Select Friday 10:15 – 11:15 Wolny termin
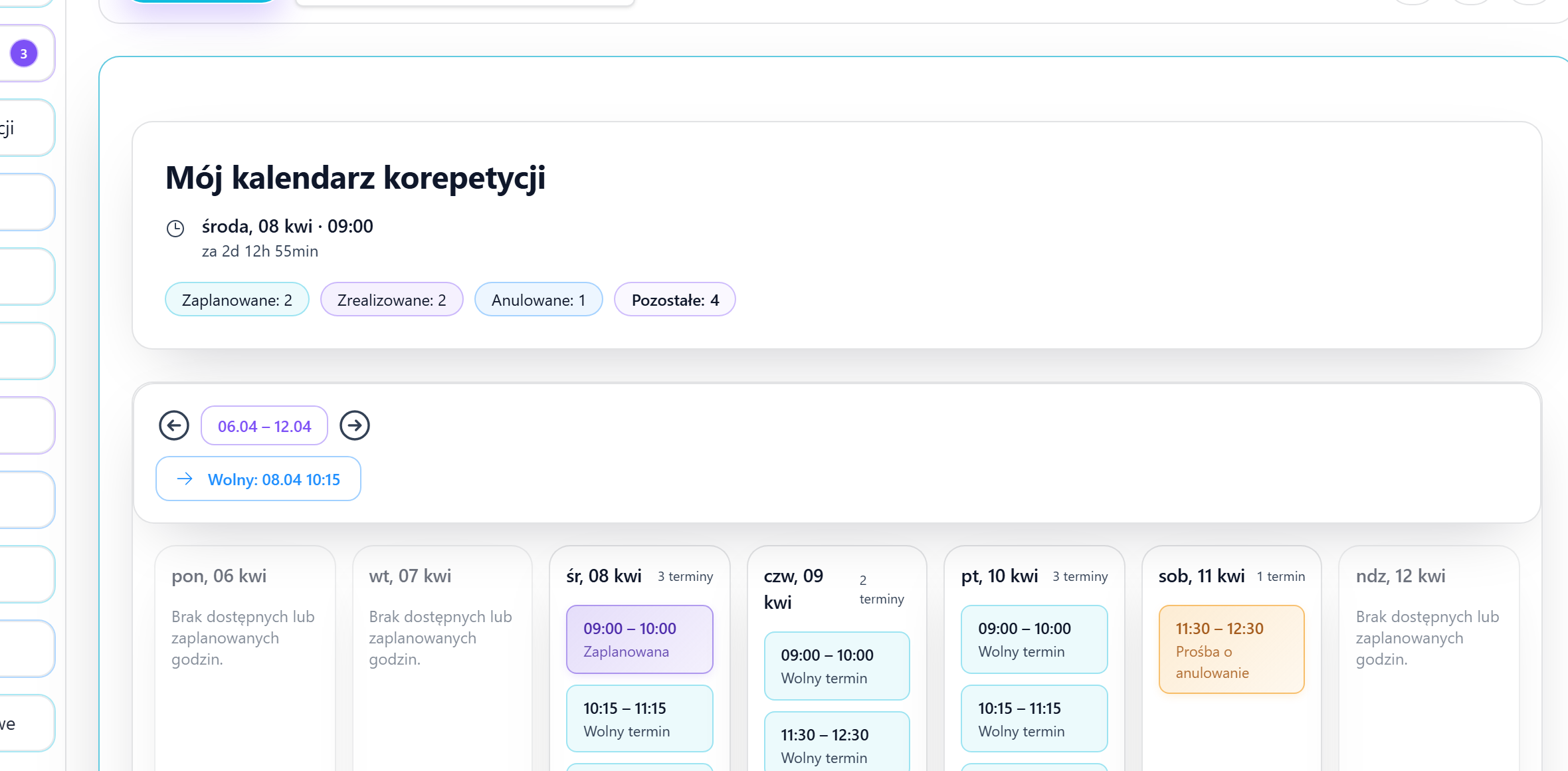The width and height of the screenshot is (1568, 771). (x=1034, y=719)
